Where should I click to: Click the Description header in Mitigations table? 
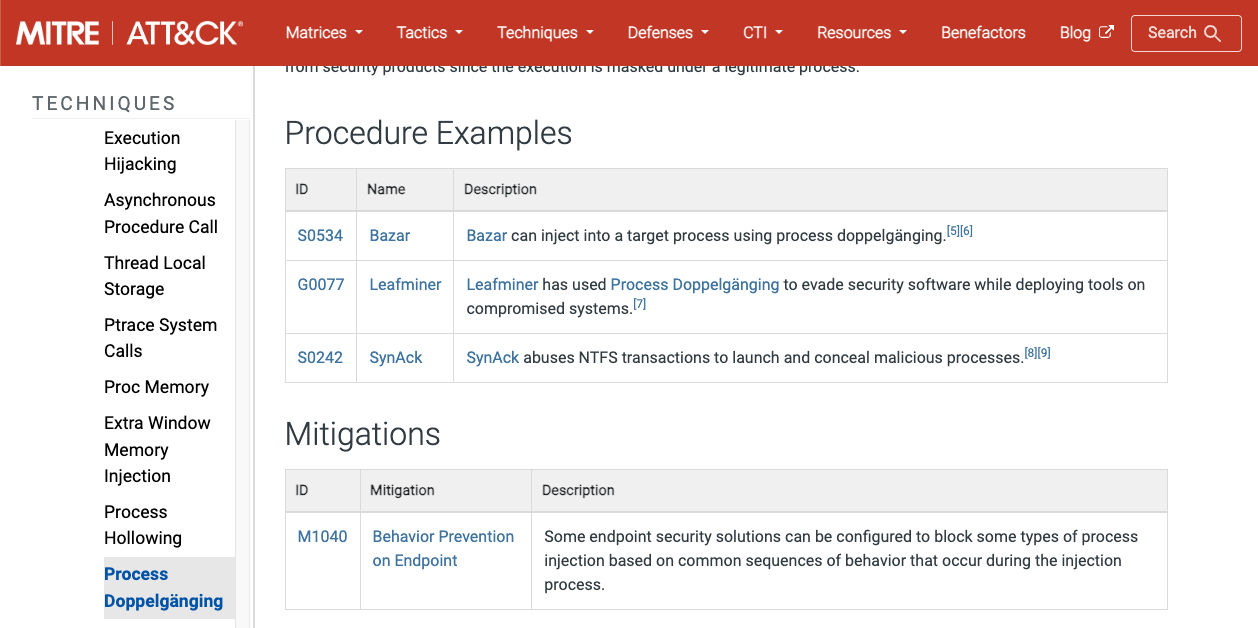point(578,490)
